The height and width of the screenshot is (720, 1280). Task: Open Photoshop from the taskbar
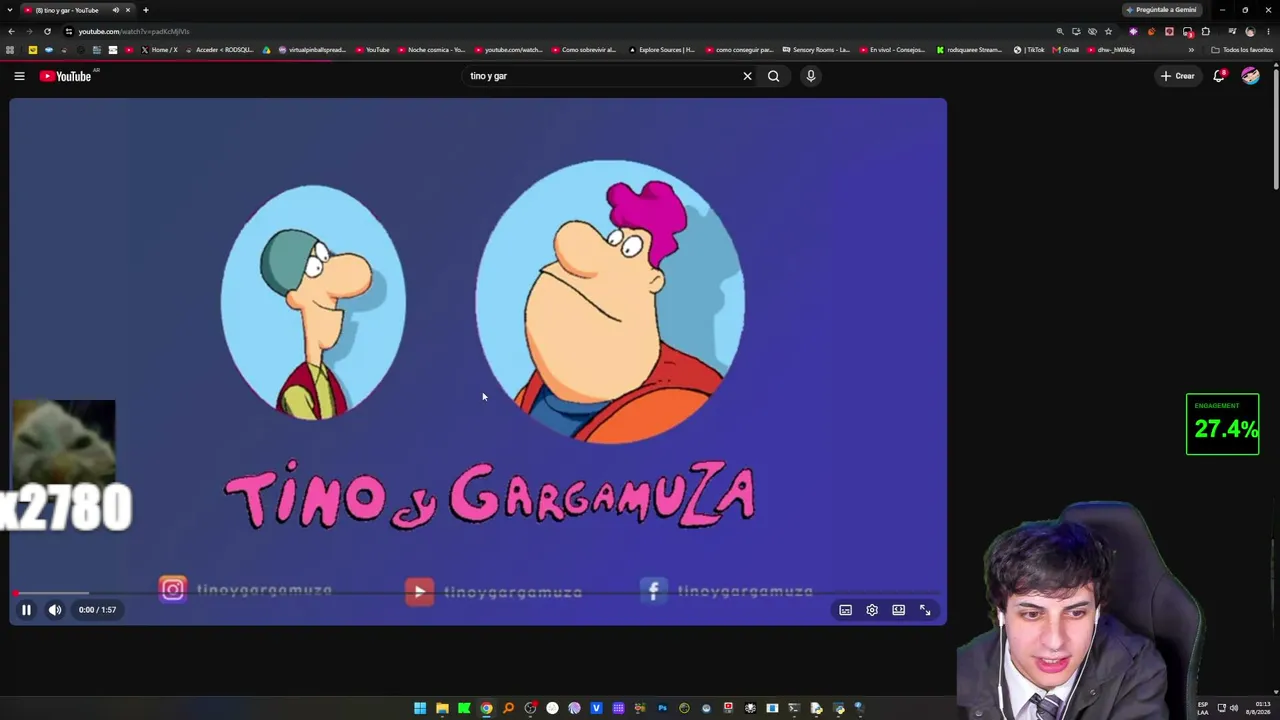pyautogui.click(x=662, y=708)
